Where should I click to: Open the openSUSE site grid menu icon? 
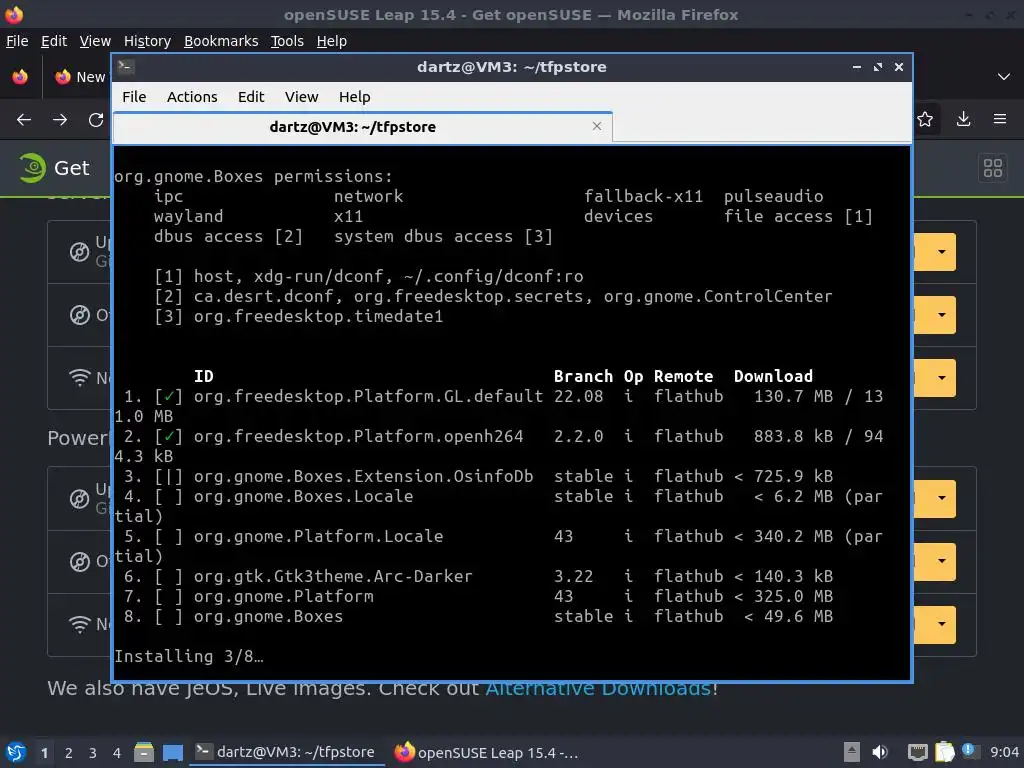click(993, 168)
